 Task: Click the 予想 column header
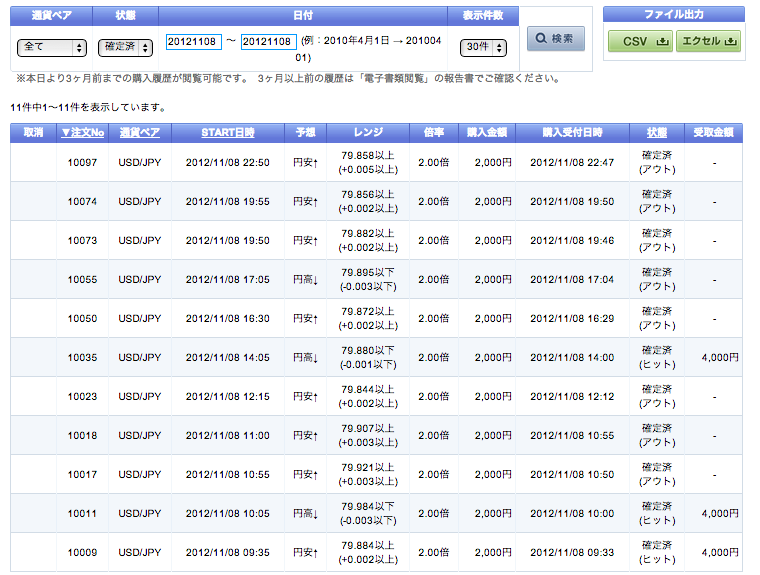pyautogui.click(x=305, y=132)
